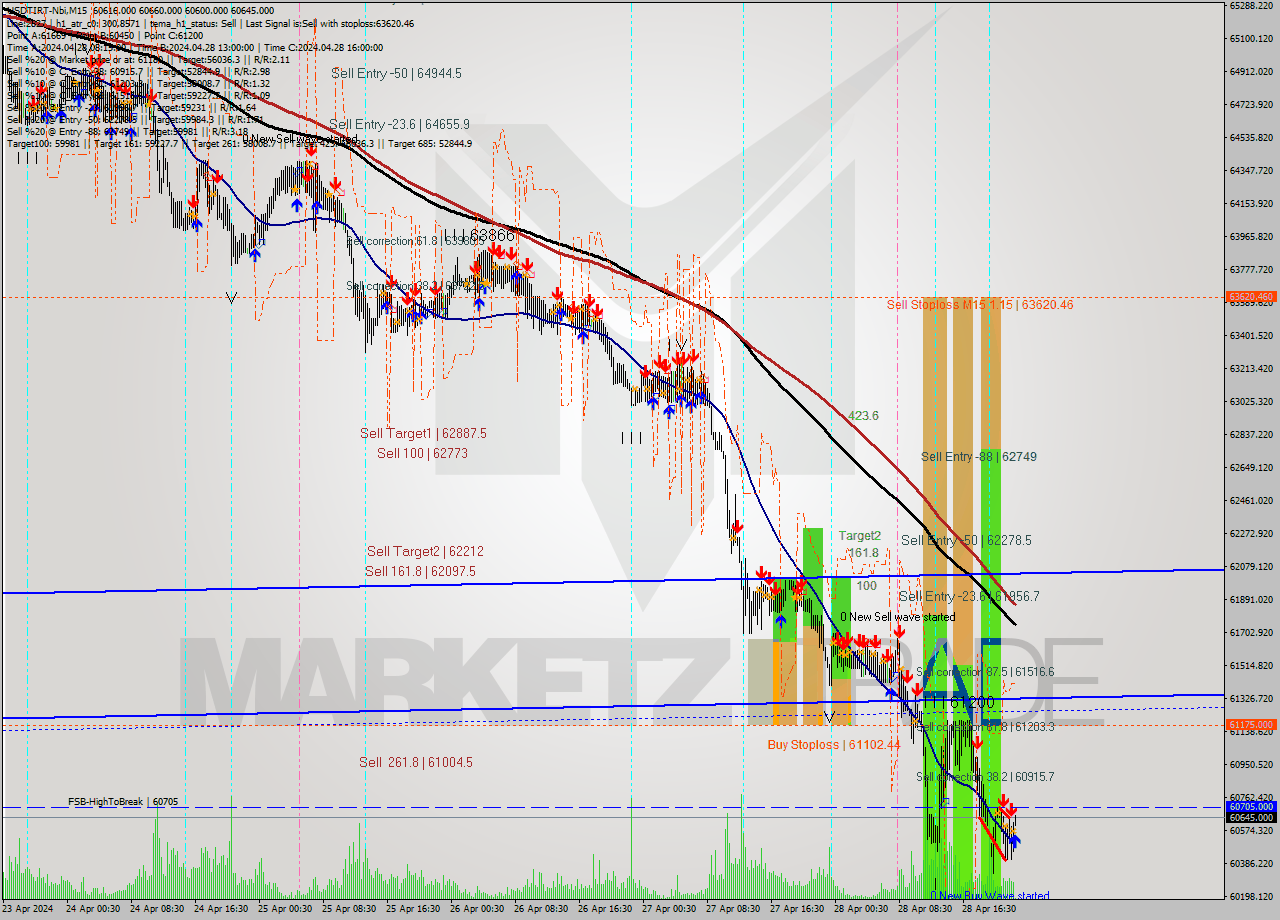
Task: Click the '423.6' Fibonacci label
Action: tap(863, 415)
